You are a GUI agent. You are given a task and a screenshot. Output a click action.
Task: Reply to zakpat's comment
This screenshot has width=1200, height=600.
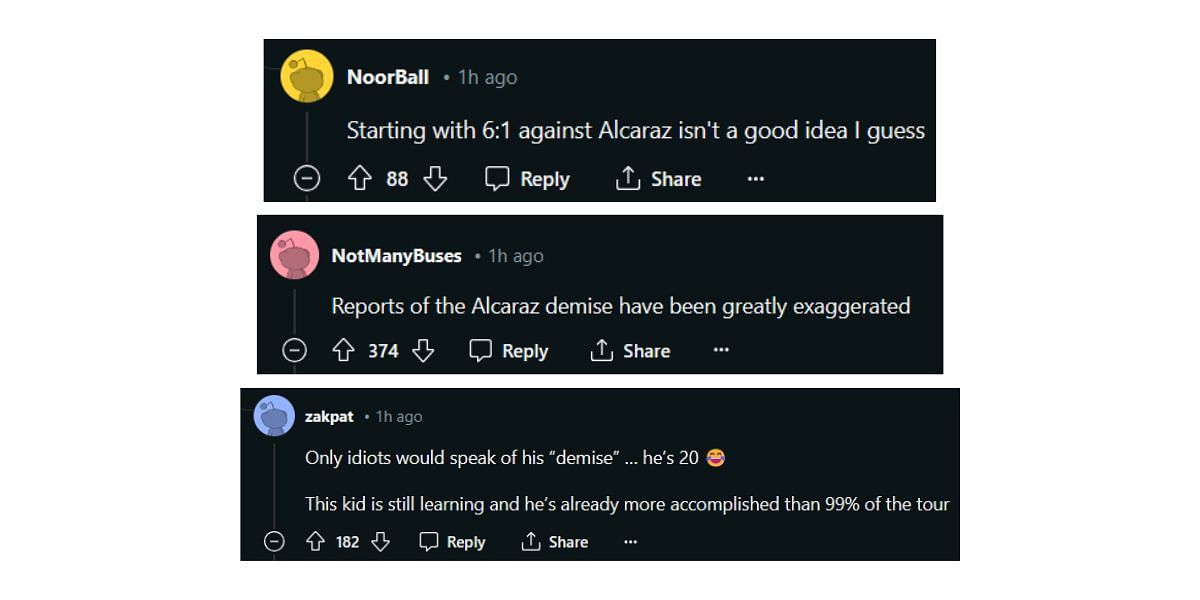click(452, 542)
